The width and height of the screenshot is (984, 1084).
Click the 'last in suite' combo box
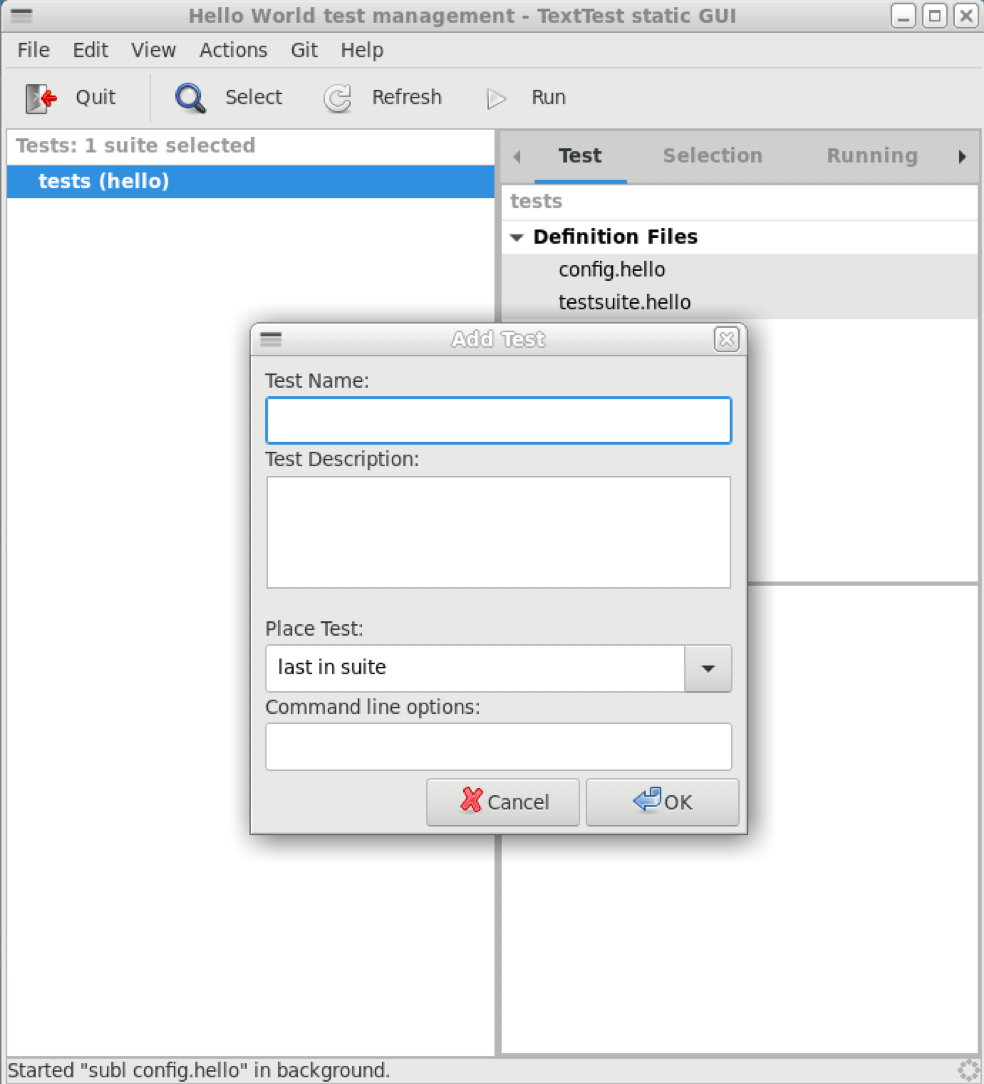475,668
